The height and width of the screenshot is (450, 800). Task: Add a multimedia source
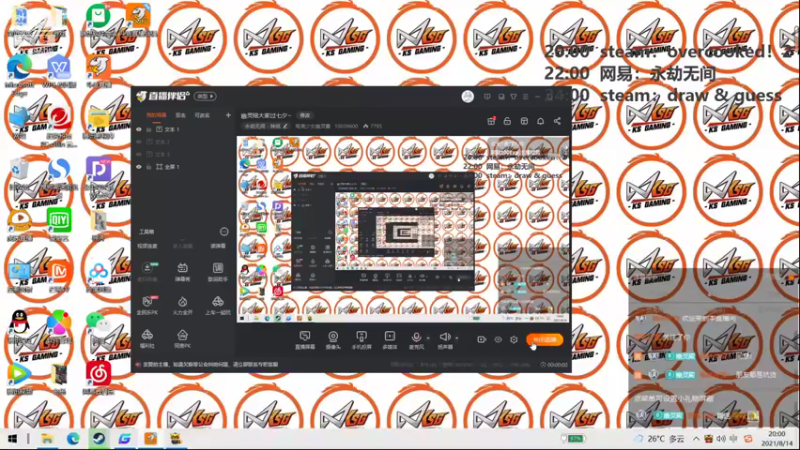point(389,339)
